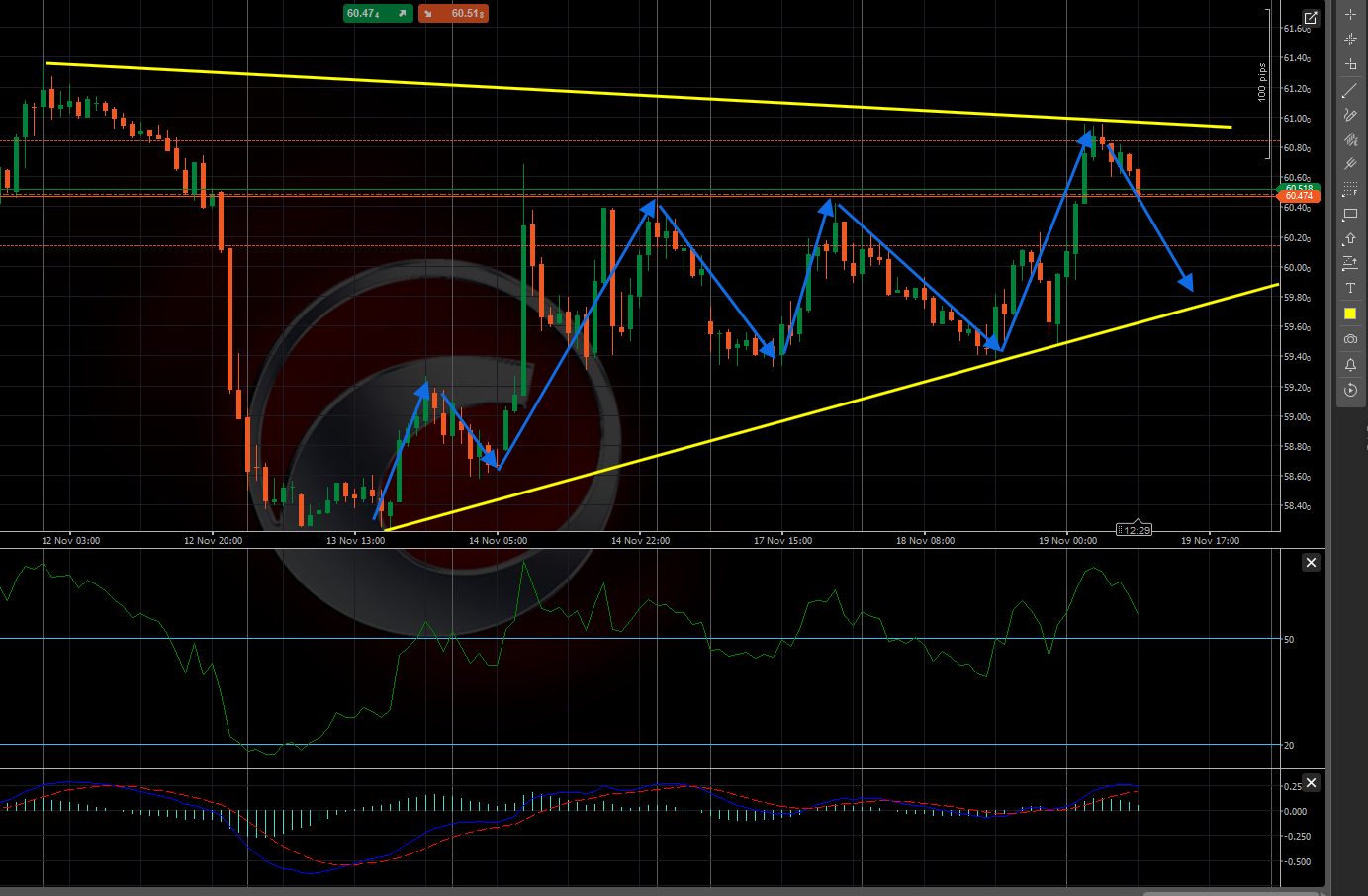The width and height of the screenshot is (1368, 896).
Task: Click the 61.00 price axis label
Action: (1297, 119)
